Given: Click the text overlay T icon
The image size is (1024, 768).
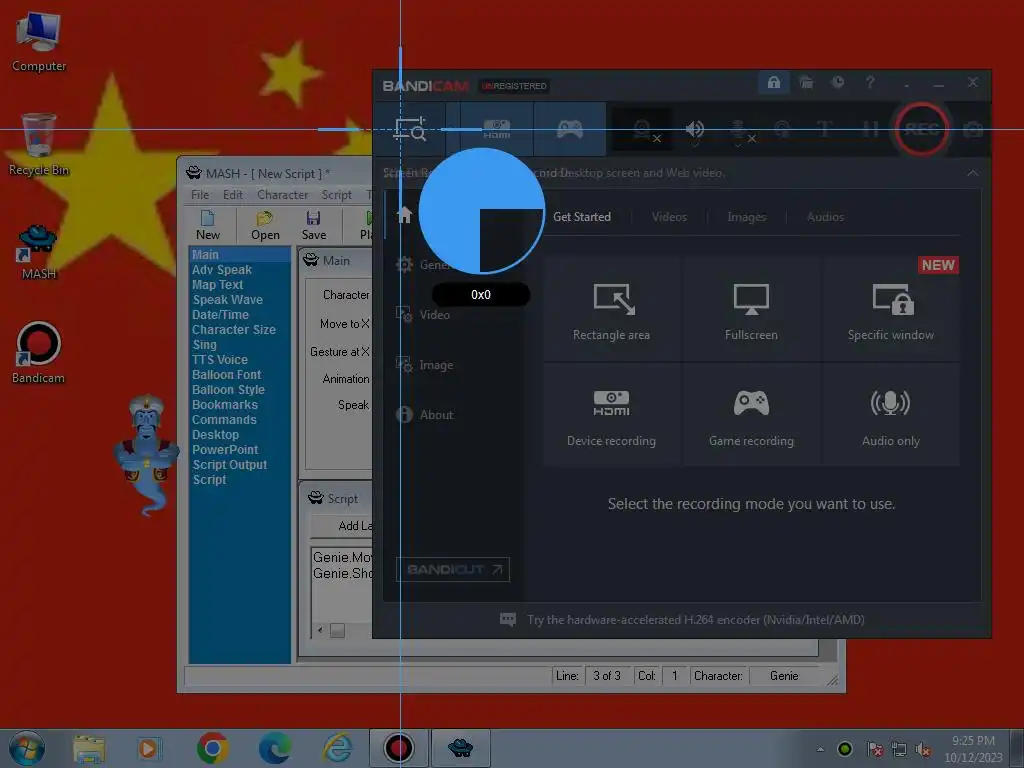Looking at the screenshot, I should pyautogui.click(x=825, y=129).
